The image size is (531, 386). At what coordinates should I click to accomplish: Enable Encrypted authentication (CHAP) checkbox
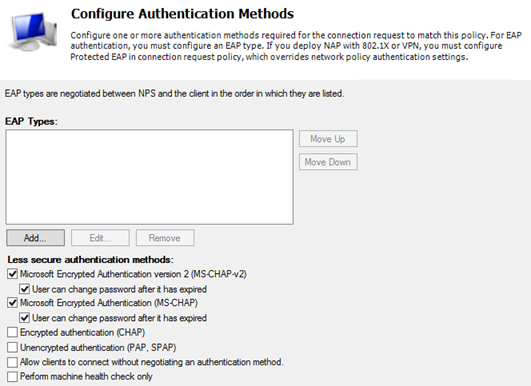(x=13, y=332)
